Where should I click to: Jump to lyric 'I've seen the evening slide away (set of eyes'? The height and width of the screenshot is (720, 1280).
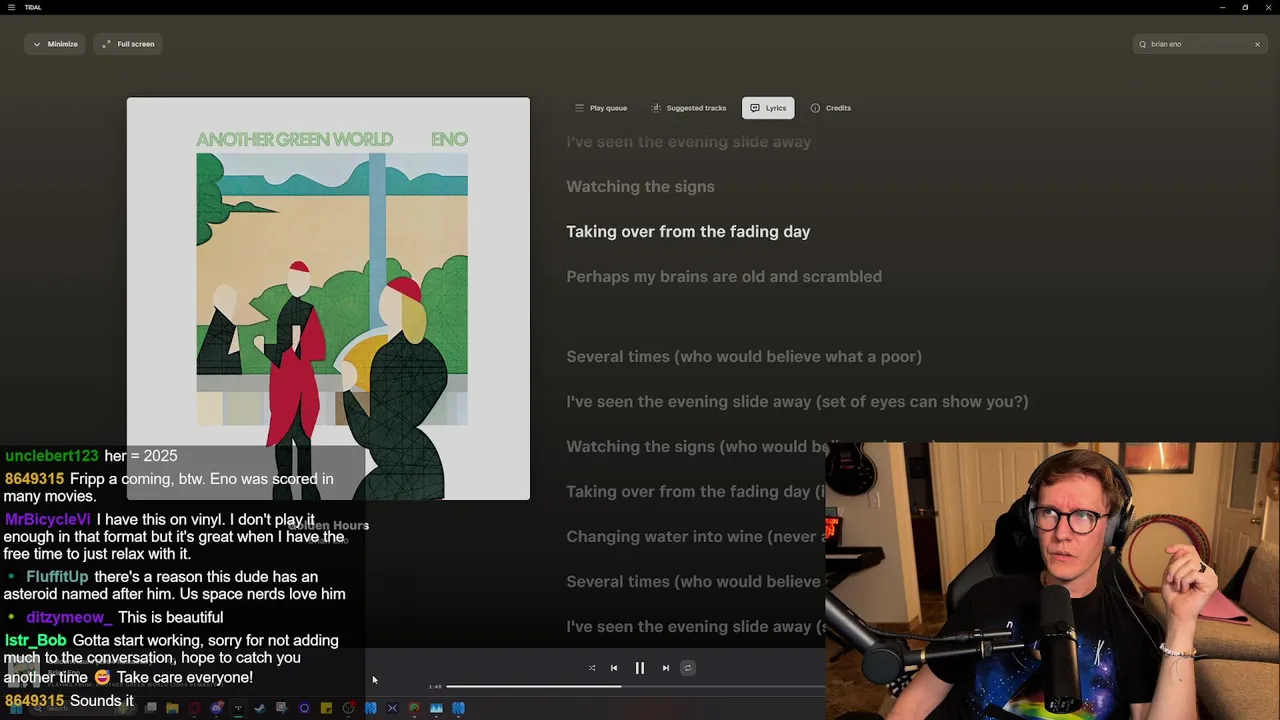pos(797,401)
